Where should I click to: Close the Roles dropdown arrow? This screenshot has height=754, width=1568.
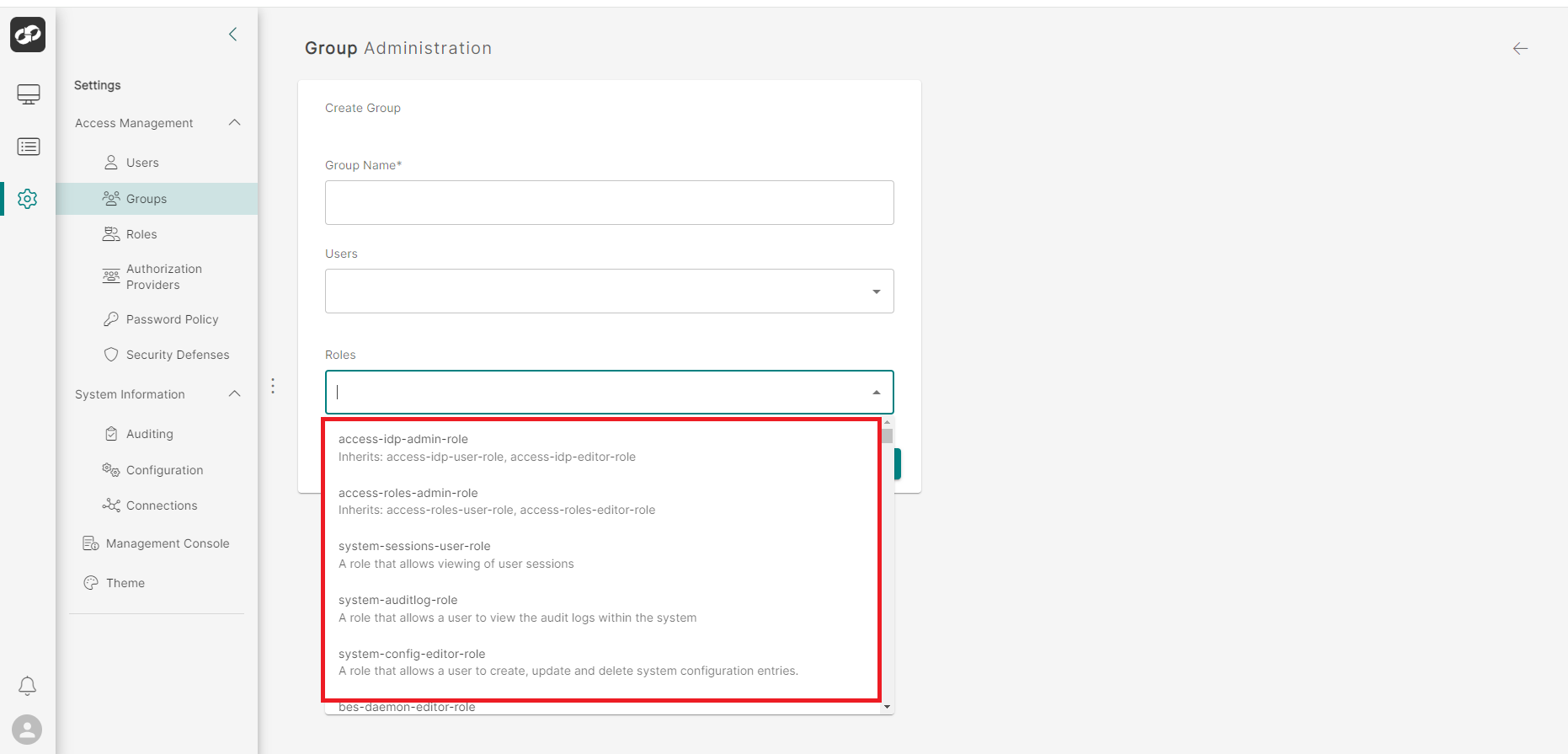(877, 393)
